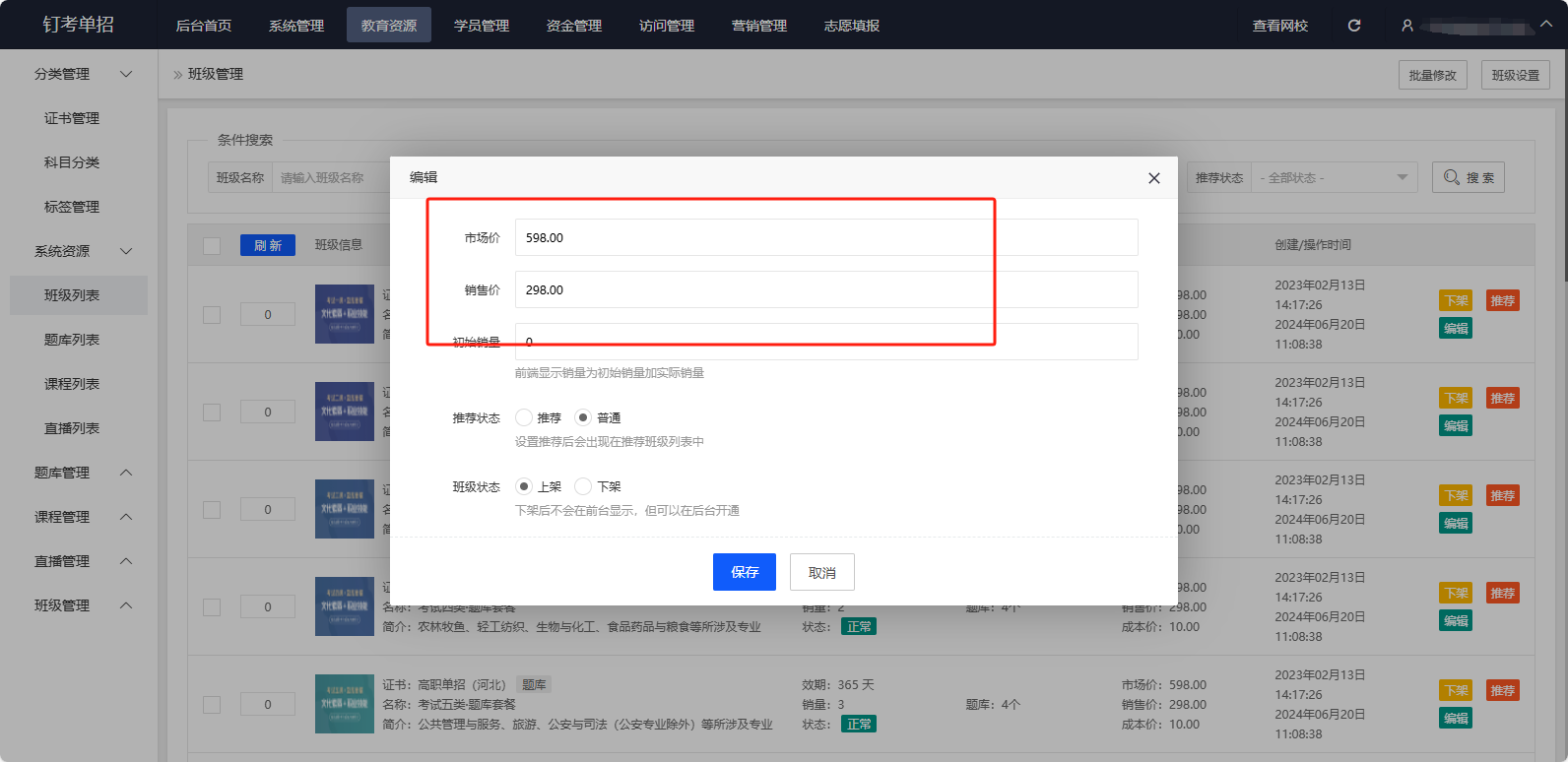Click the 取消 button in dialog
The image size is (1568, 762).
[822, 572]
